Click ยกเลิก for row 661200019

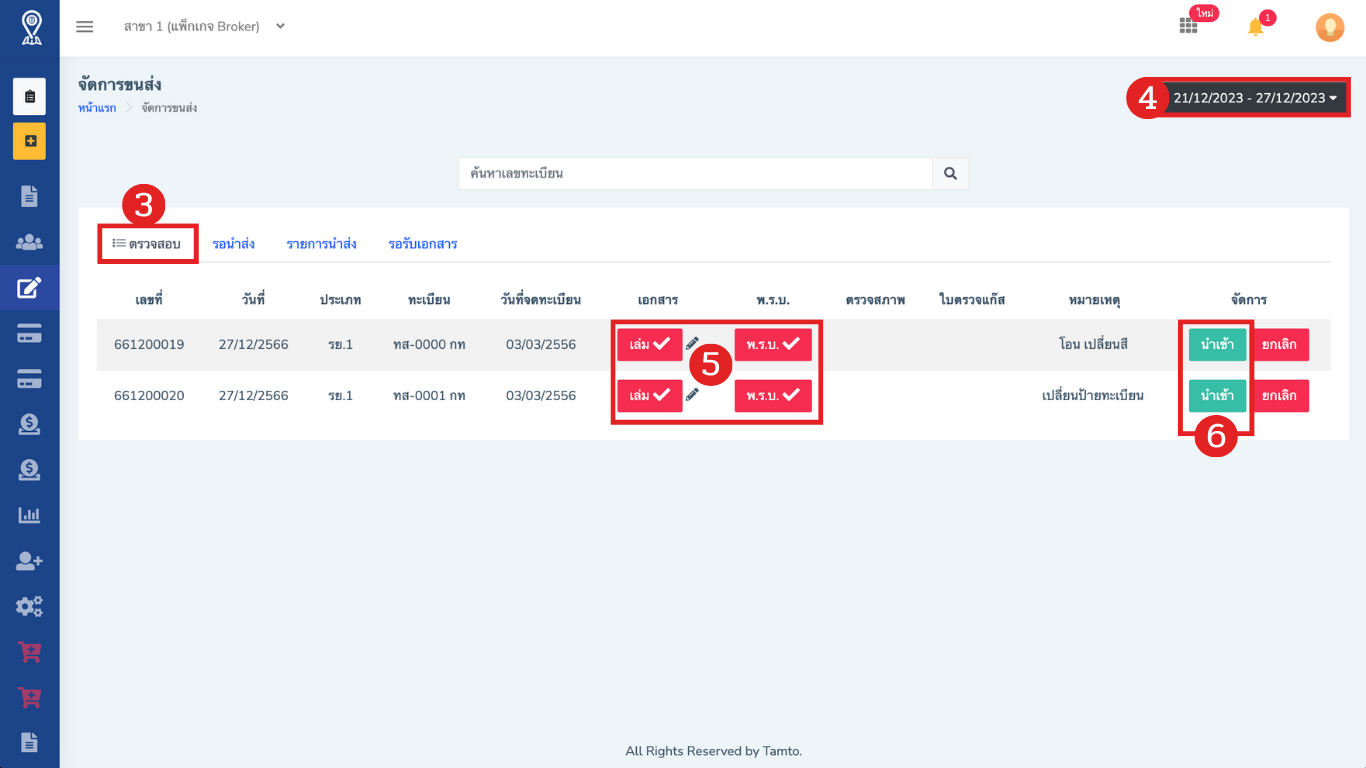click(1280, 344)
